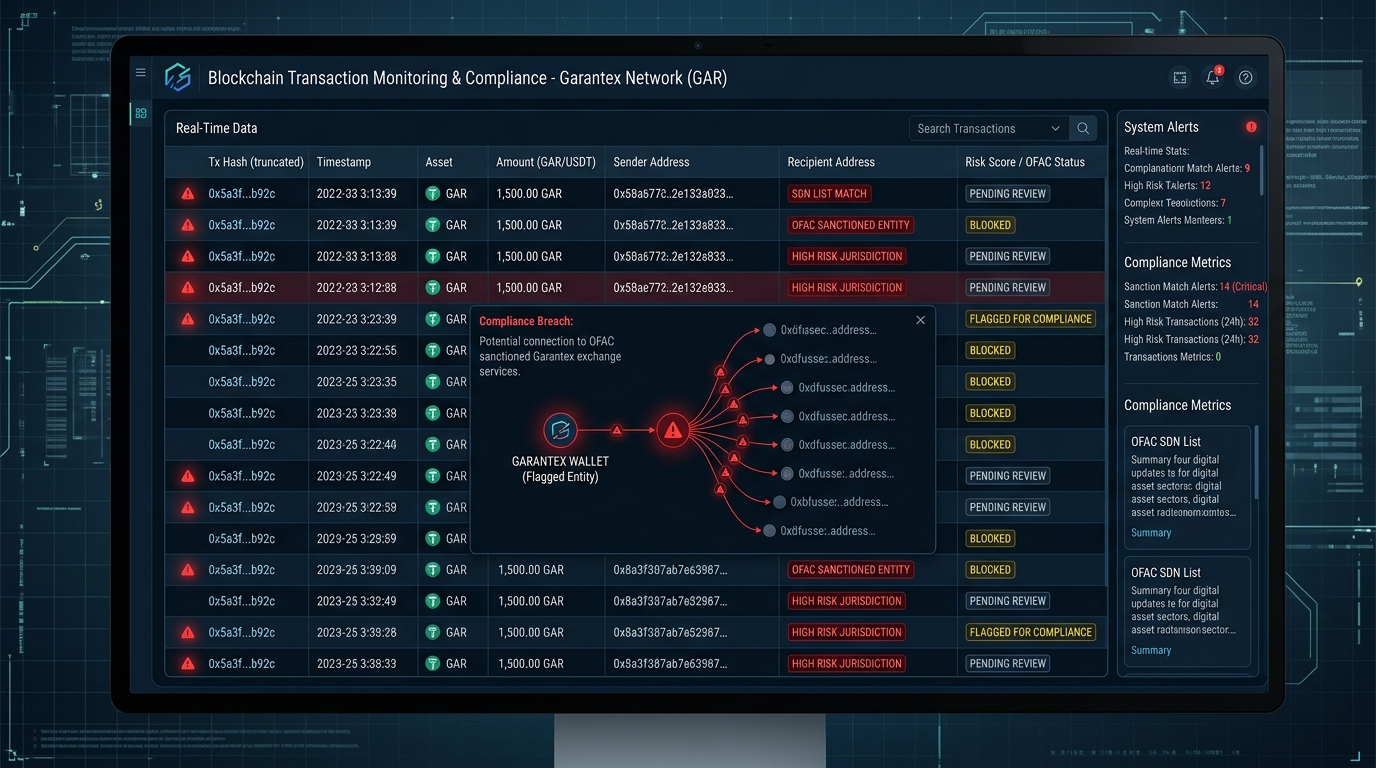Screen dimensions: 1376x768
Task: Click the warning triangle on the highlighted 3:12:88 row
Action: pyautogui.click(x=187, y=288)
